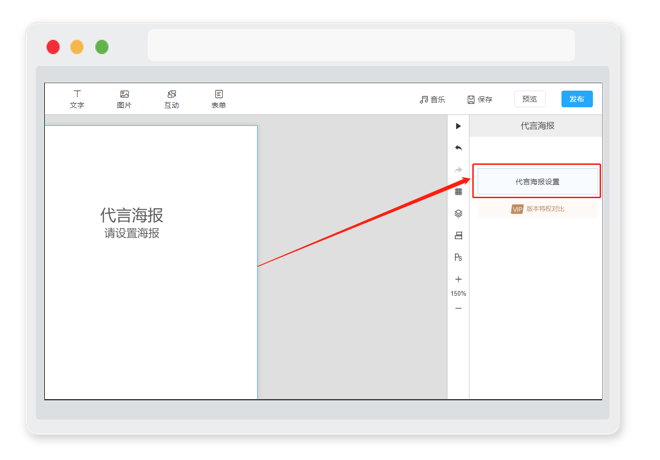Click the red close window dot

pyautogui.click(x=53, y=47)
